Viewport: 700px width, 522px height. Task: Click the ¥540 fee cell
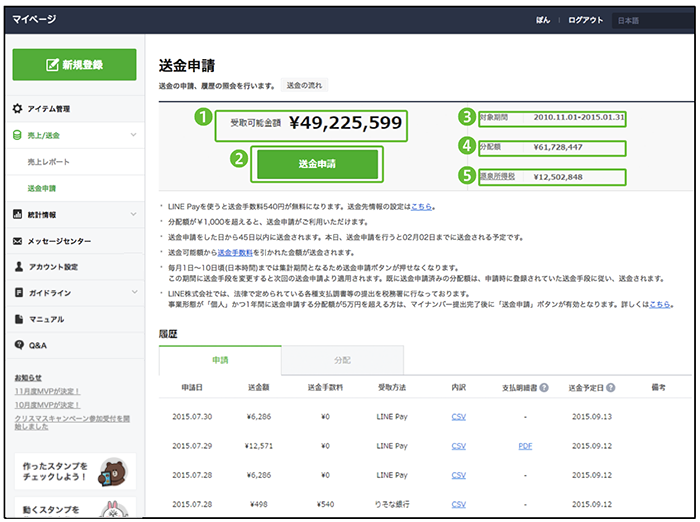point(325,505)
